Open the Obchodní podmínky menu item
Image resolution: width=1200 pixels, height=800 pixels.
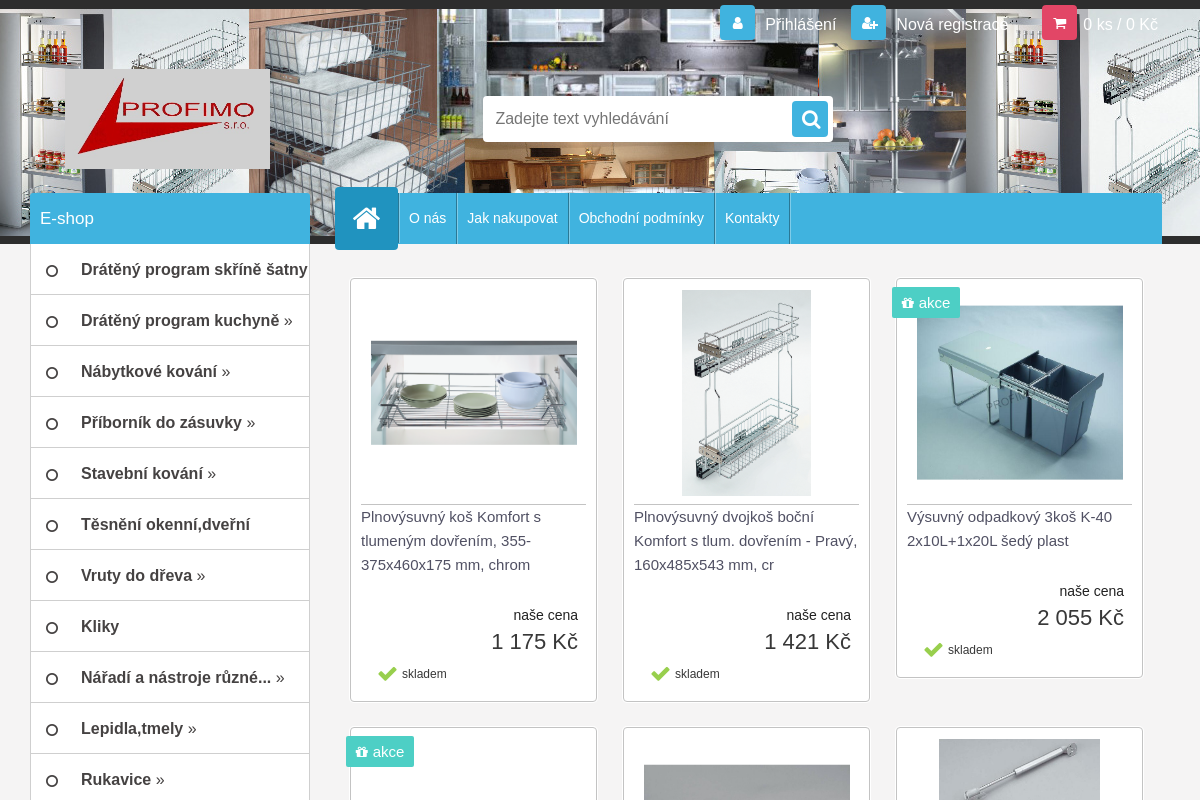pyautogui.click(x=641, y=218)
